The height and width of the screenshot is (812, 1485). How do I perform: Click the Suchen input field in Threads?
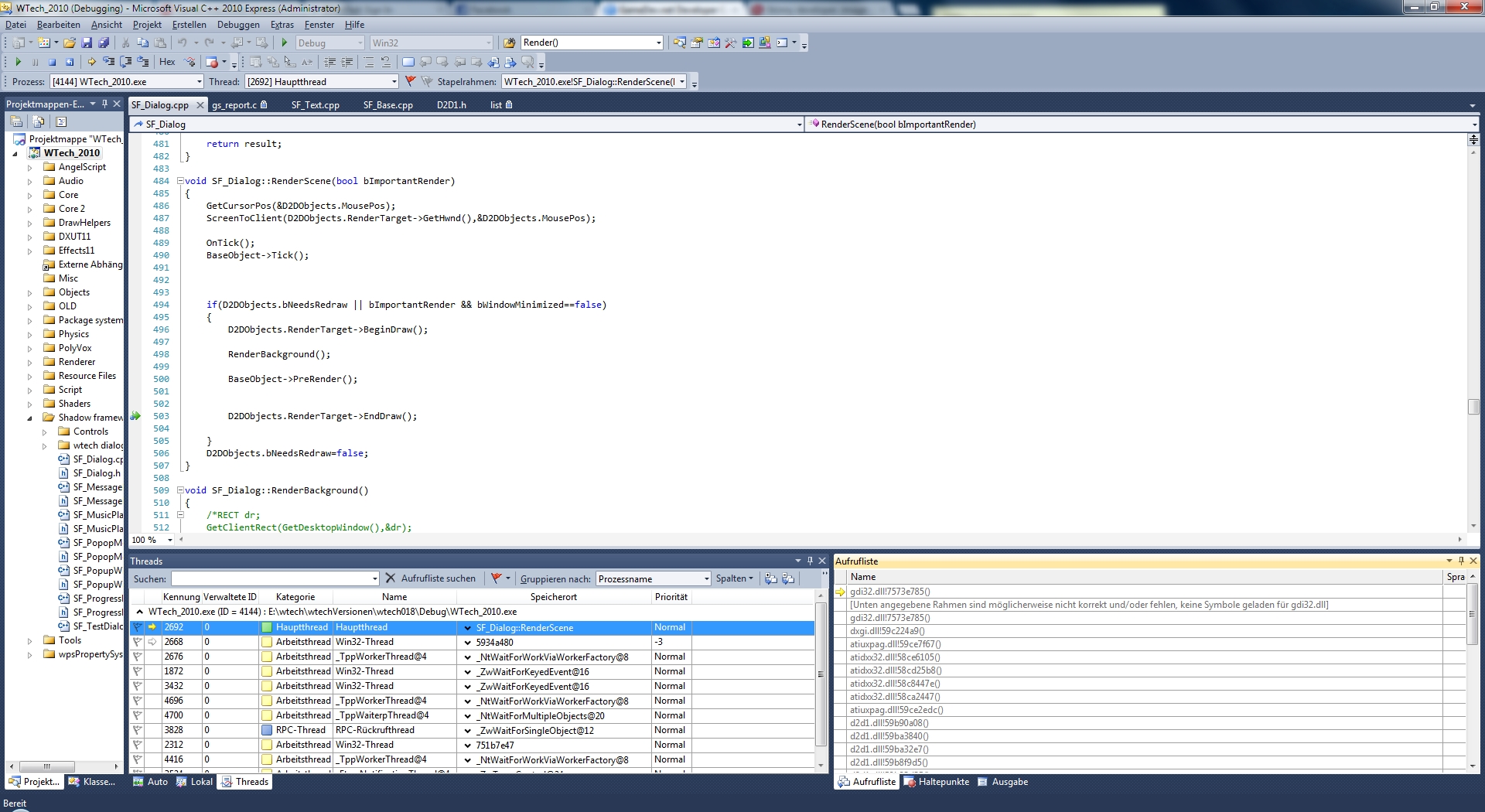click(271, 579)
